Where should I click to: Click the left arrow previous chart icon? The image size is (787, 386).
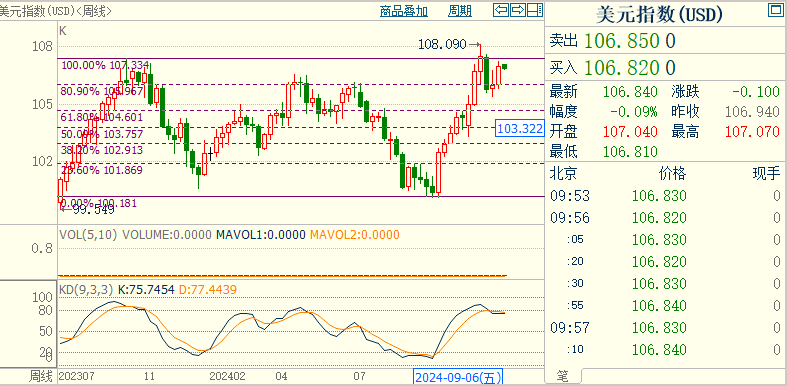coord(501,10)
